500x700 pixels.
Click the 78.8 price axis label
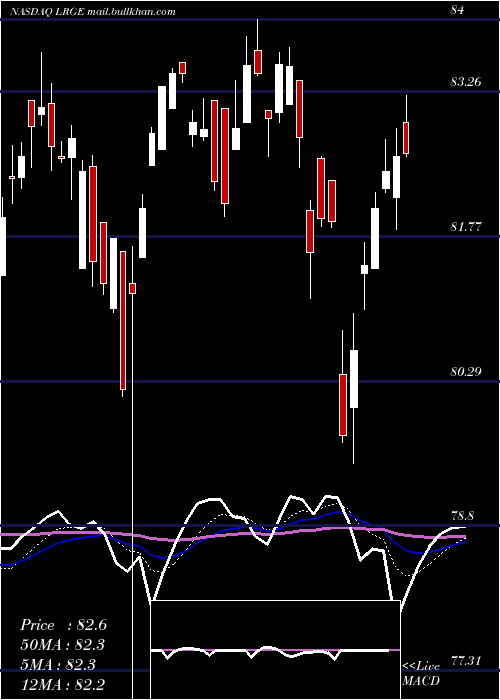click(x=462, y=516)
